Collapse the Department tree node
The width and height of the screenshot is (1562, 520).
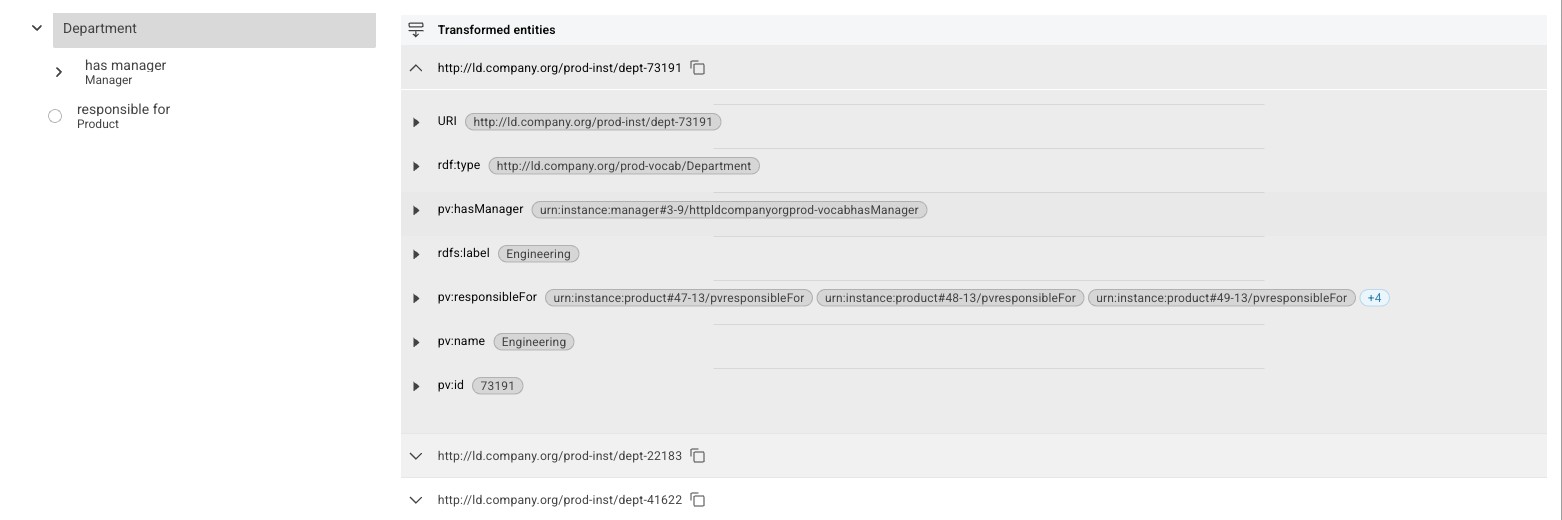coord(37,28)
